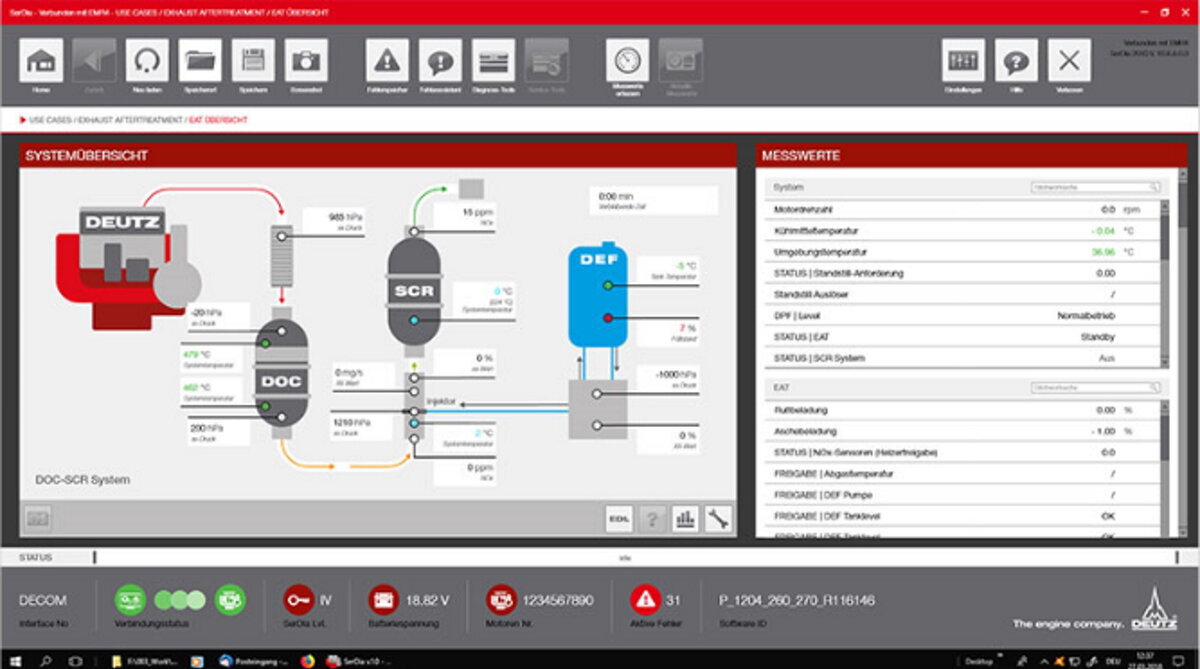The width and height of the screenshot is (1200, 669).
Task: Open the Diagnose-Tests toolbar icon
Action: pos(493,60)
